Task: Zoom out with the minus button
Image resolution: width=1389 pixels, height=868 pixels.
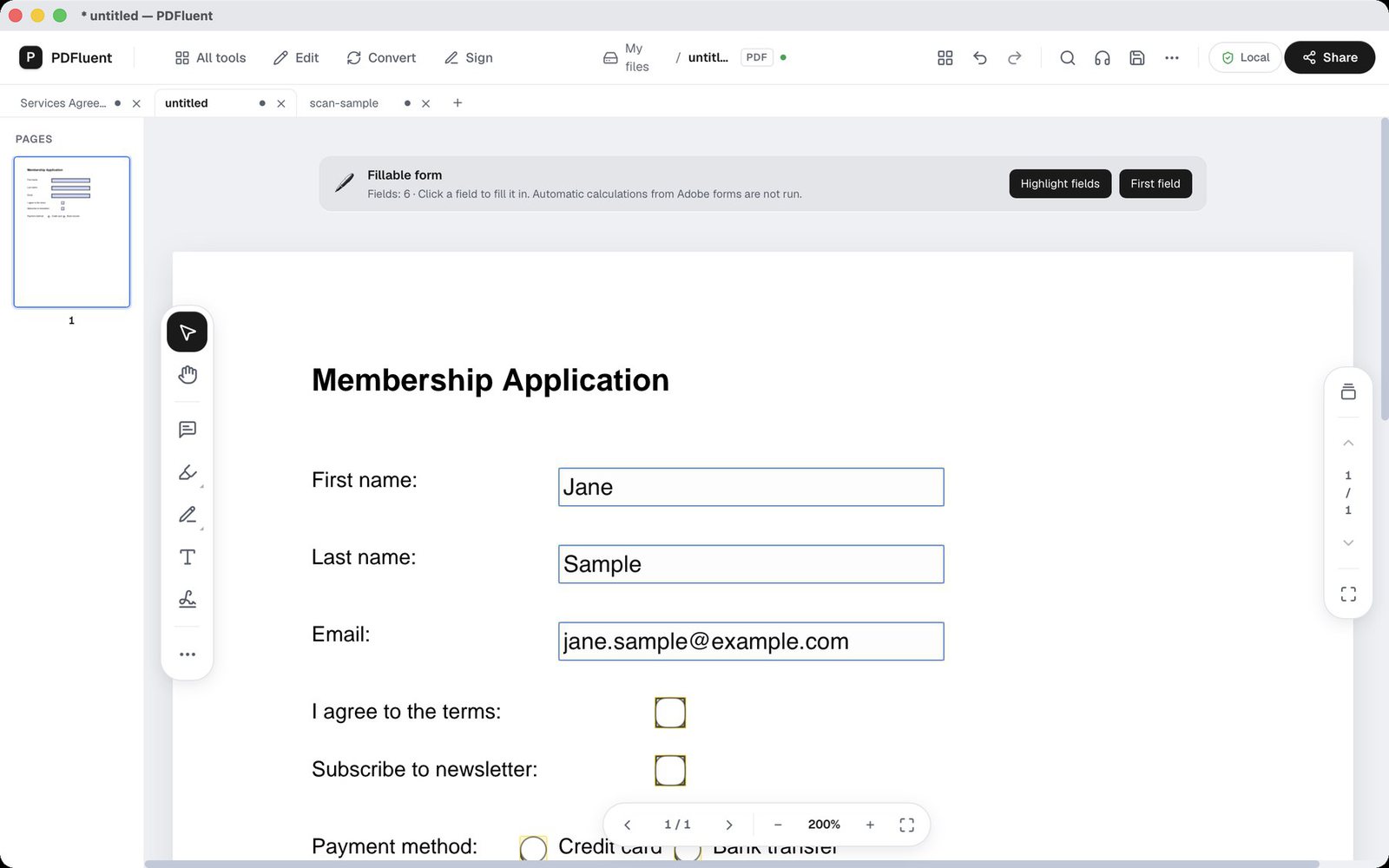Action: pos(778,825)
